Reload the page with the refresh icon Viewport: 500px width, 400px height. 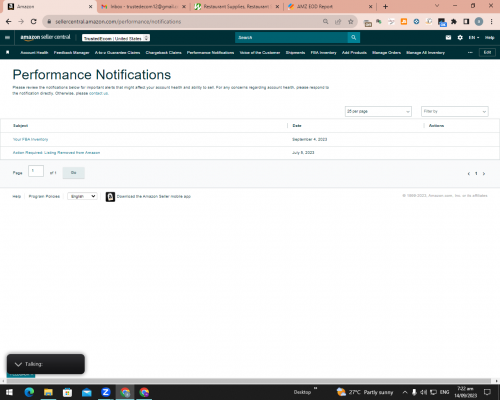tap(33, 22)
